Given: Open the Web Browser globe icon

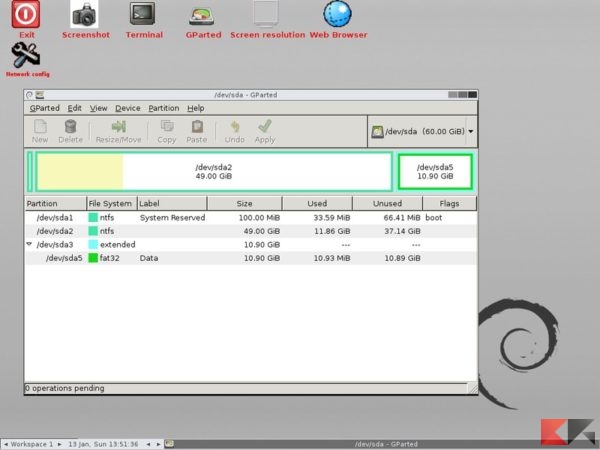Looking at the screenshot, I should click(337, 15).
